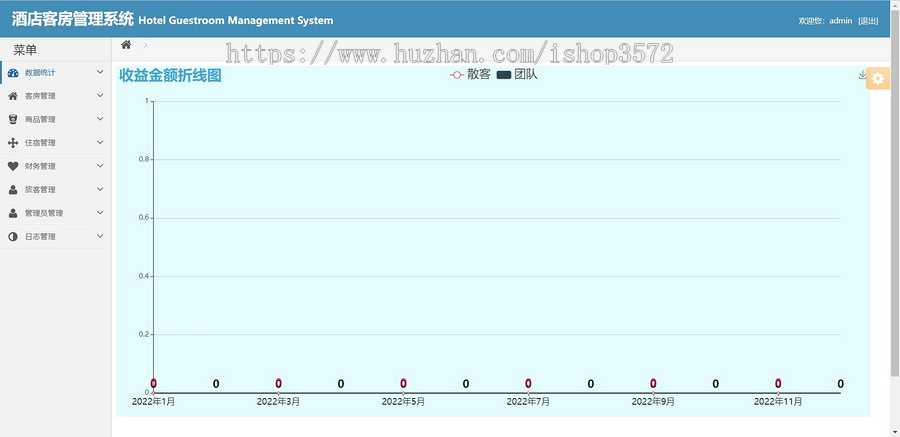
Task: Click the [退出] logout link
Action: pos(868,21)
